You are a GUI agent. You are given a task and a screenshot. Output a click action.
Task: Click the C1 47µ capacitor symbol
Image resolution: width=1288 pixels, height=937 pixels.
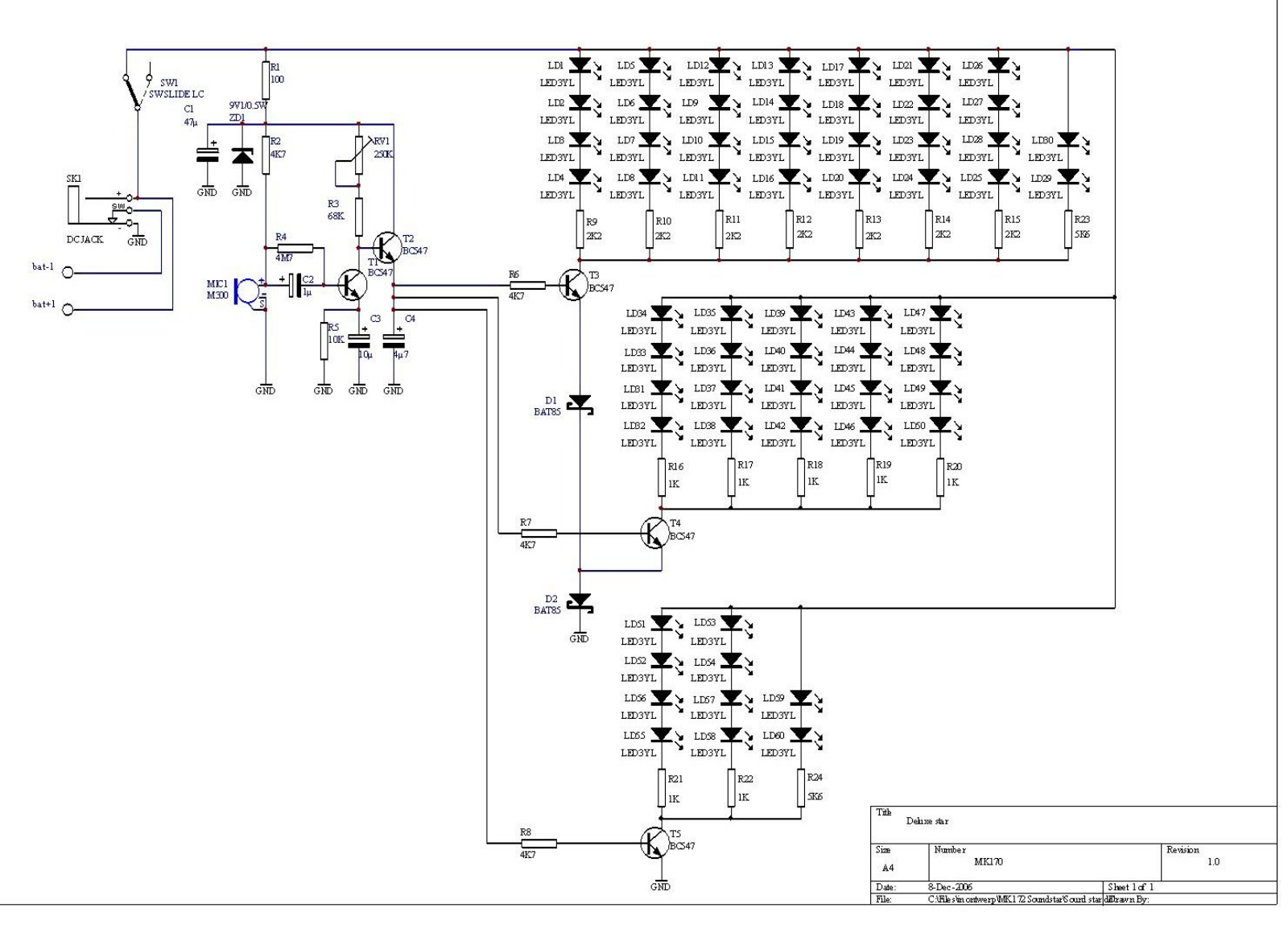pyautogui.click(x=208, y=154)
